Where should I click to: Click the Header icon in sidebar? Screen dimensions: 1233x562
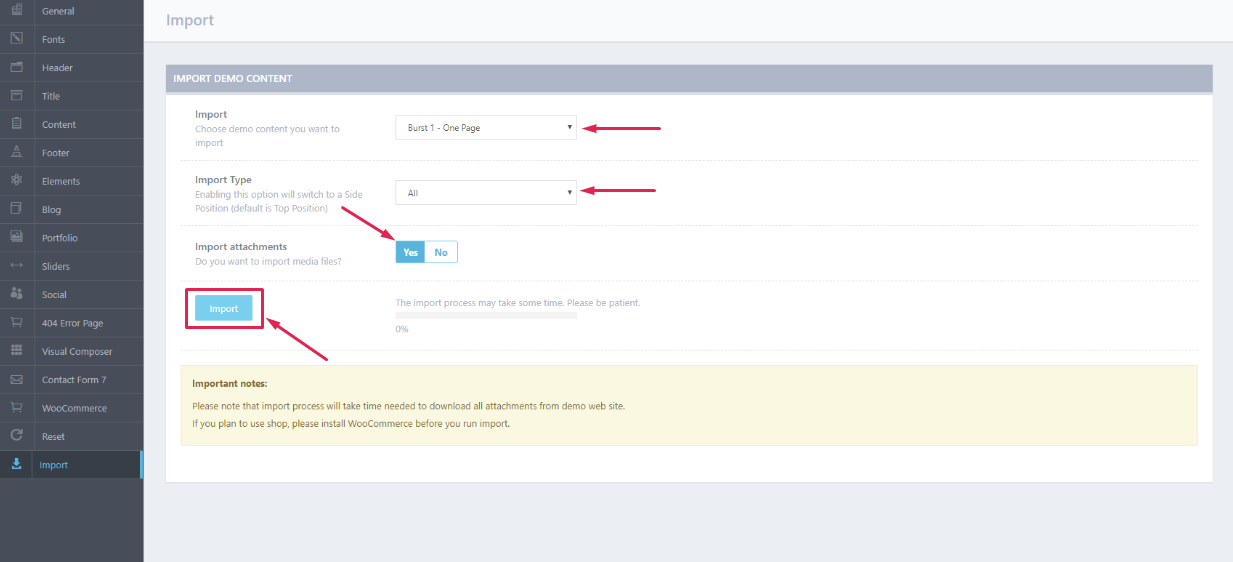(x=16, y=68)
